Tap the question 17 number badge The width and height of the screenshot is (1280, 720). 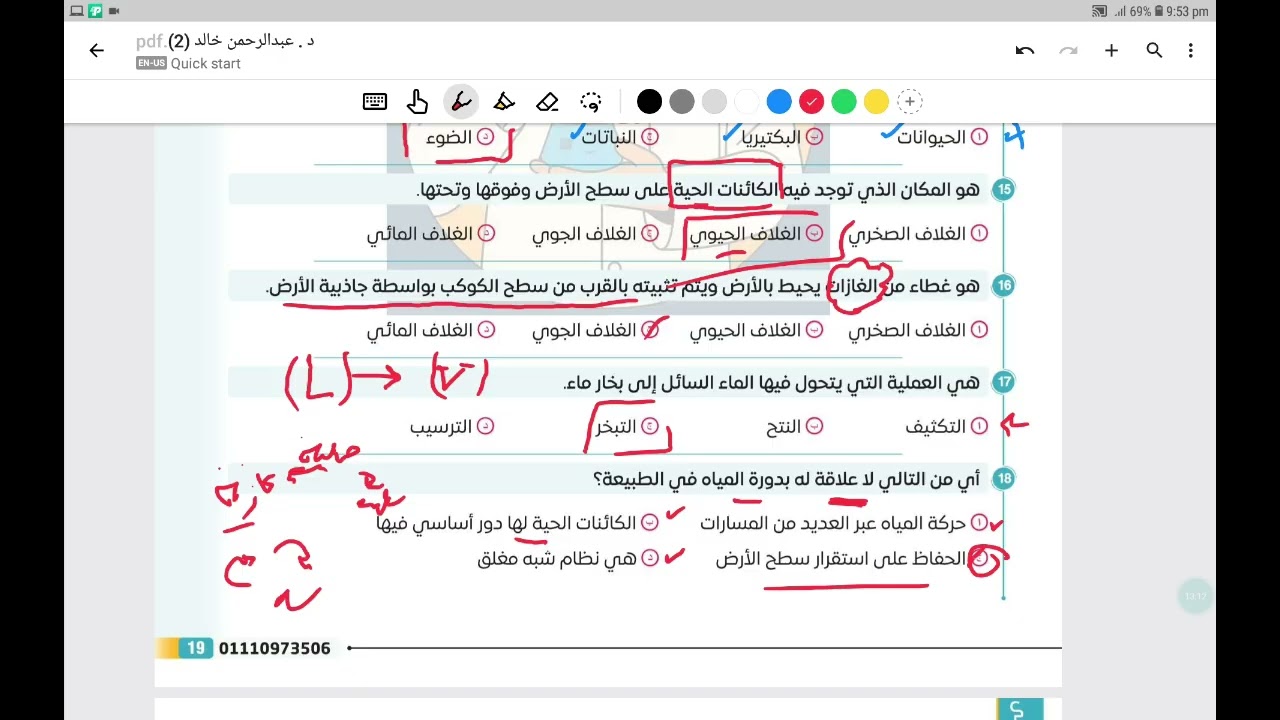tap(1003, 382)
